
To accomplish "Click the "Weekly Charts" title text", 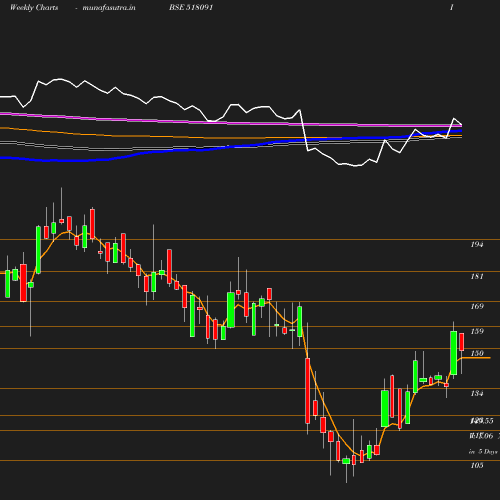I will click(34, 7).
